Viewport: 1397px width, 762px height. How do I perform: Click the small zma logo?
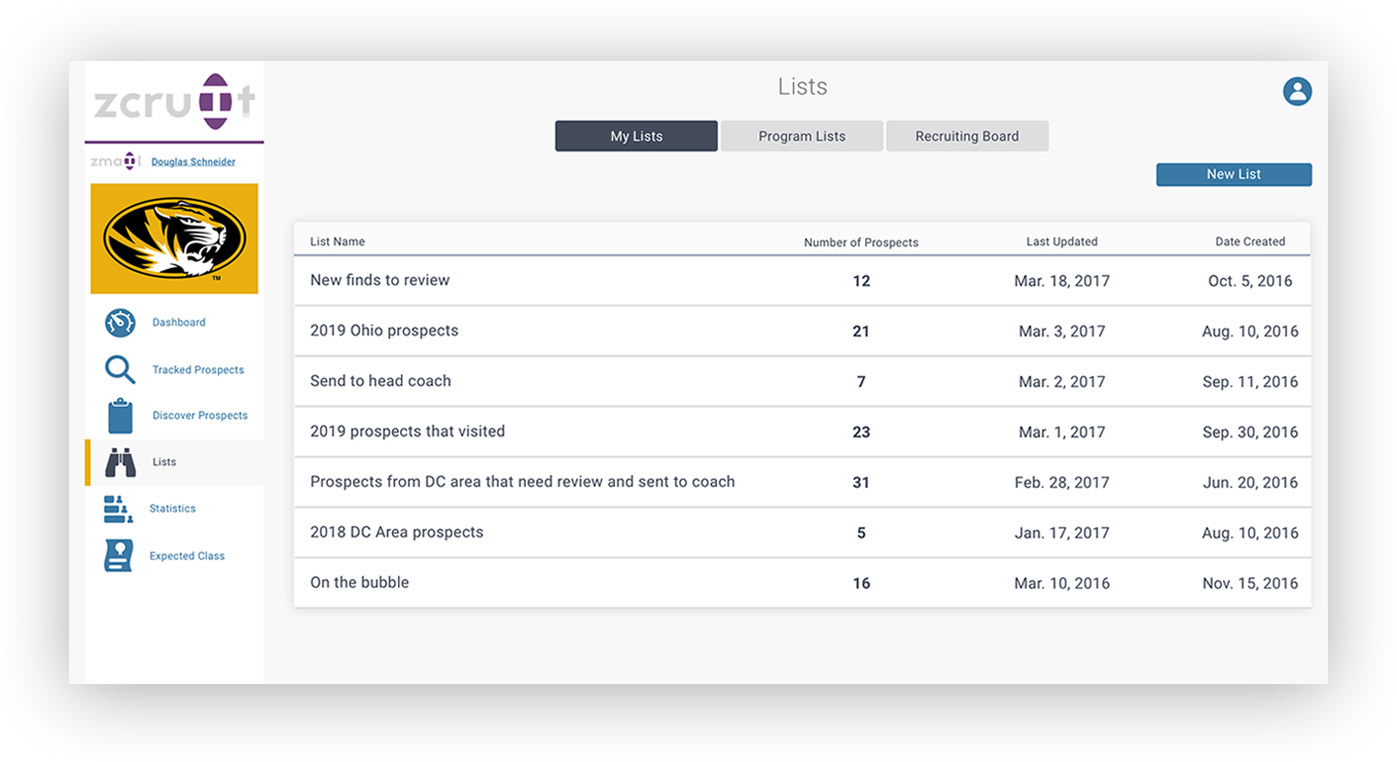tap(114, 161)
